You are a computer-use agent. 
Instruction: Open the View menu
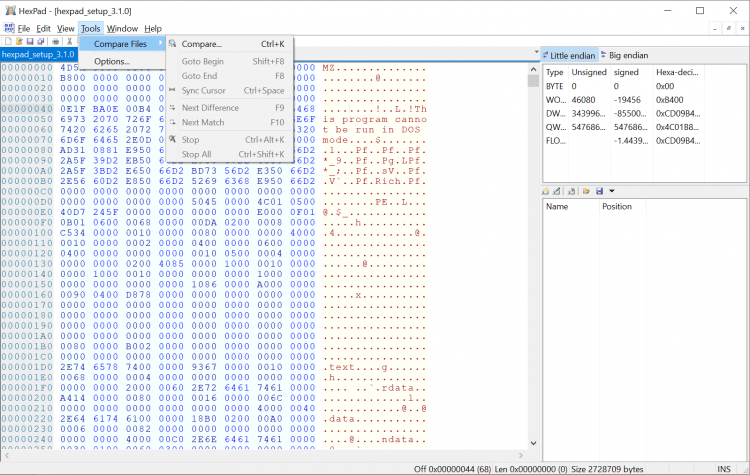click(65, 29)
